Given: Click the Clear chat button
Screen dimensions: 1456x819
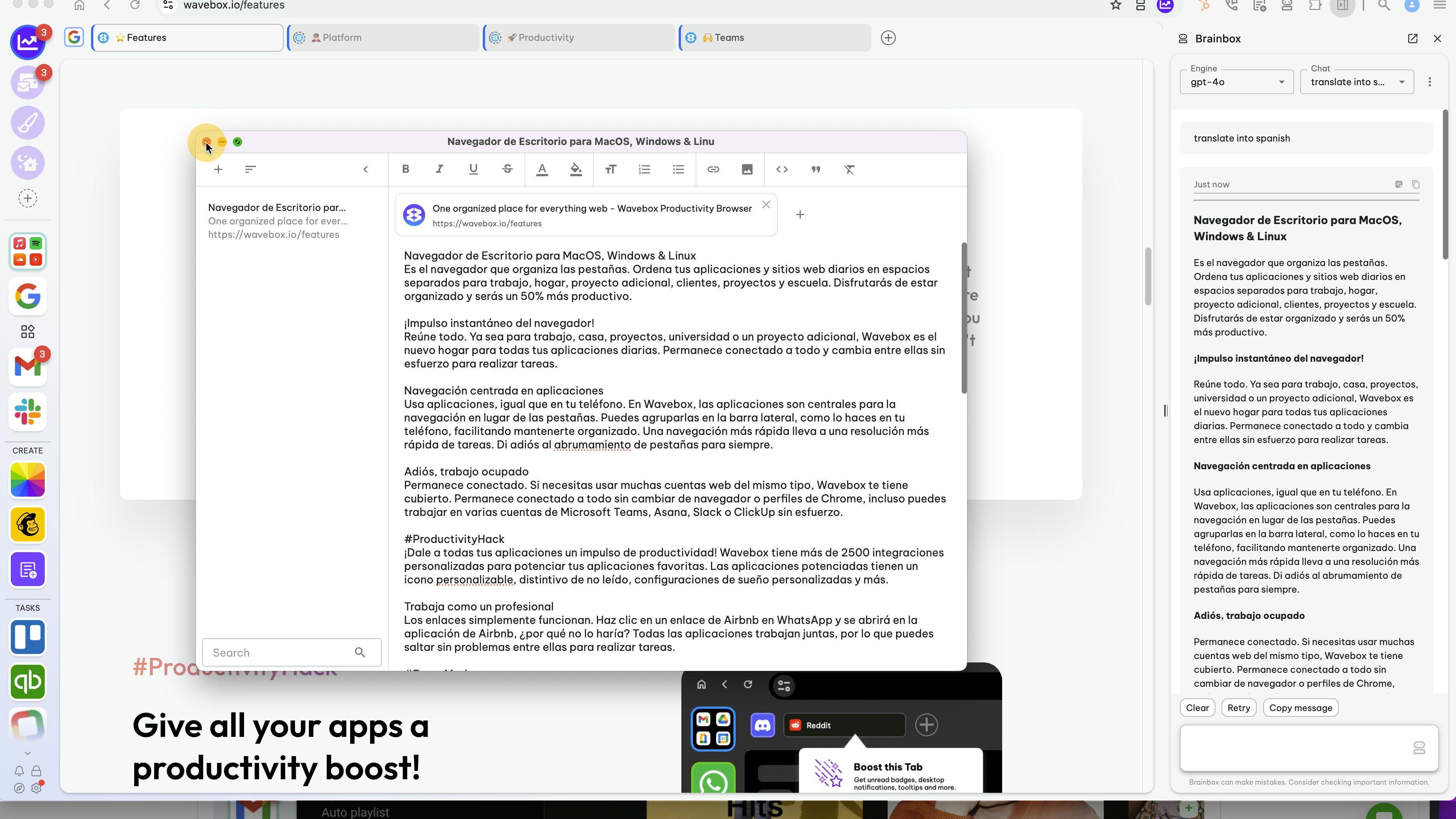Looking at the screenshot, I should [1197, 708].
